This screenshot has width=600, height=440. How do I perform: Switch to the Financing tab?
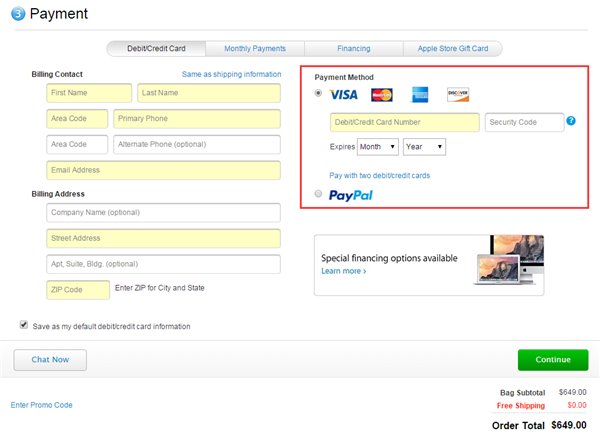(x=353, y=48)
